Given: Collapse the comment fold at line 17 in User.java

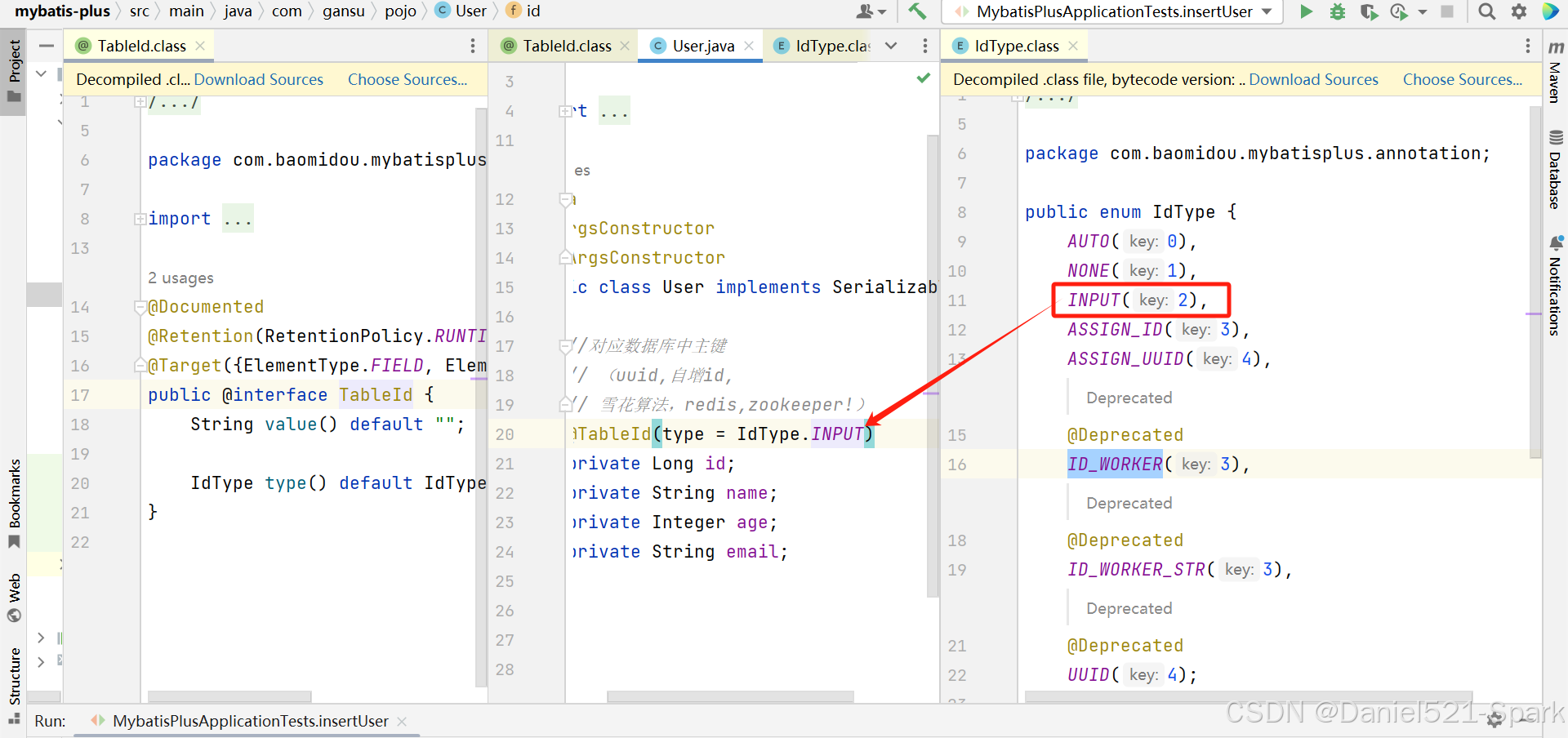Looking at the screenshot, I should 565,346.
